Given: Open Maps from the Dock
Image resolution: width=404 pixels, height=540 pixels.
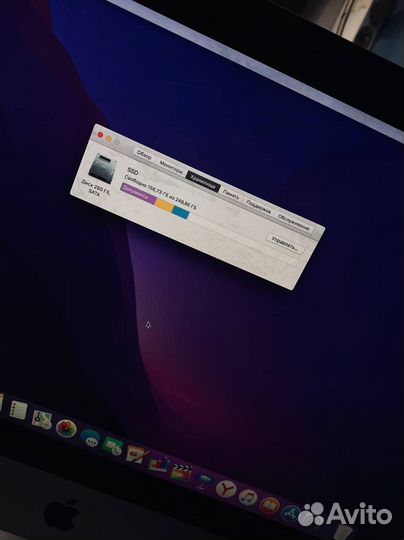Looking at the screenshot, I should (42, 419).
